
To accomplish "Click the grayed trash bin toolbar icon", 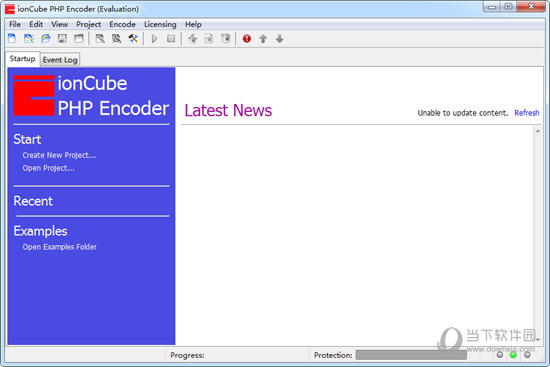I will click(x=226, y=39).
